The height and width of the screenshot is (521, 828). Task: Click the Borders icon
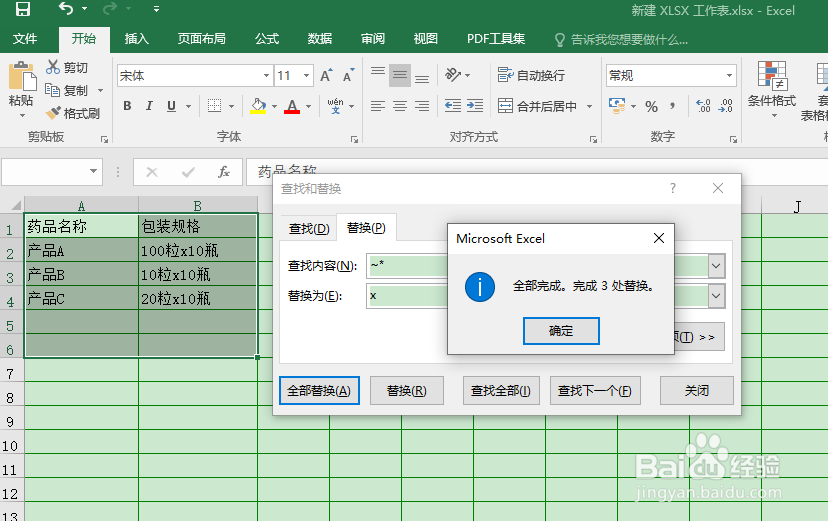coord(214,106)
